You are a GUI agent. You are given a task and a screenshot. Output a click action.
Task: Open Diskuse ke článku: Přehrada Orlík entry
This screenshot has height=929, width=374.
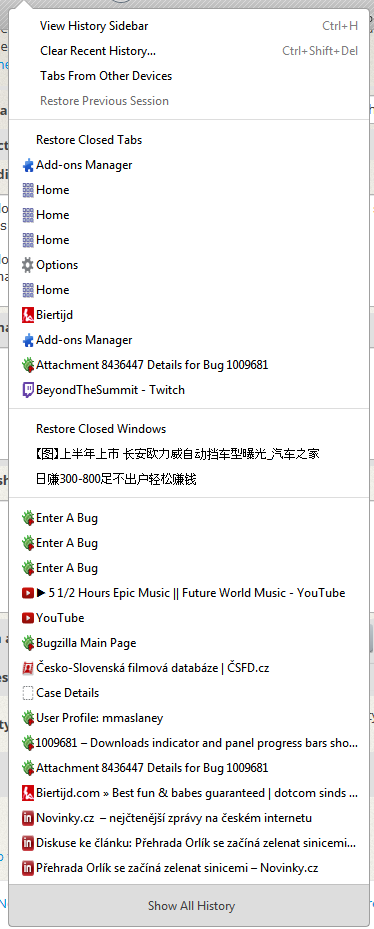[x=188, y=842]
